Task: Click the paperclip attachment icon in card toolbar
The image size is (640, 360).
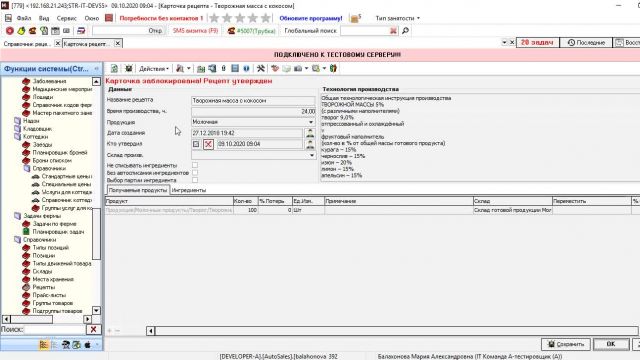Action: click(x=223, y=69)
